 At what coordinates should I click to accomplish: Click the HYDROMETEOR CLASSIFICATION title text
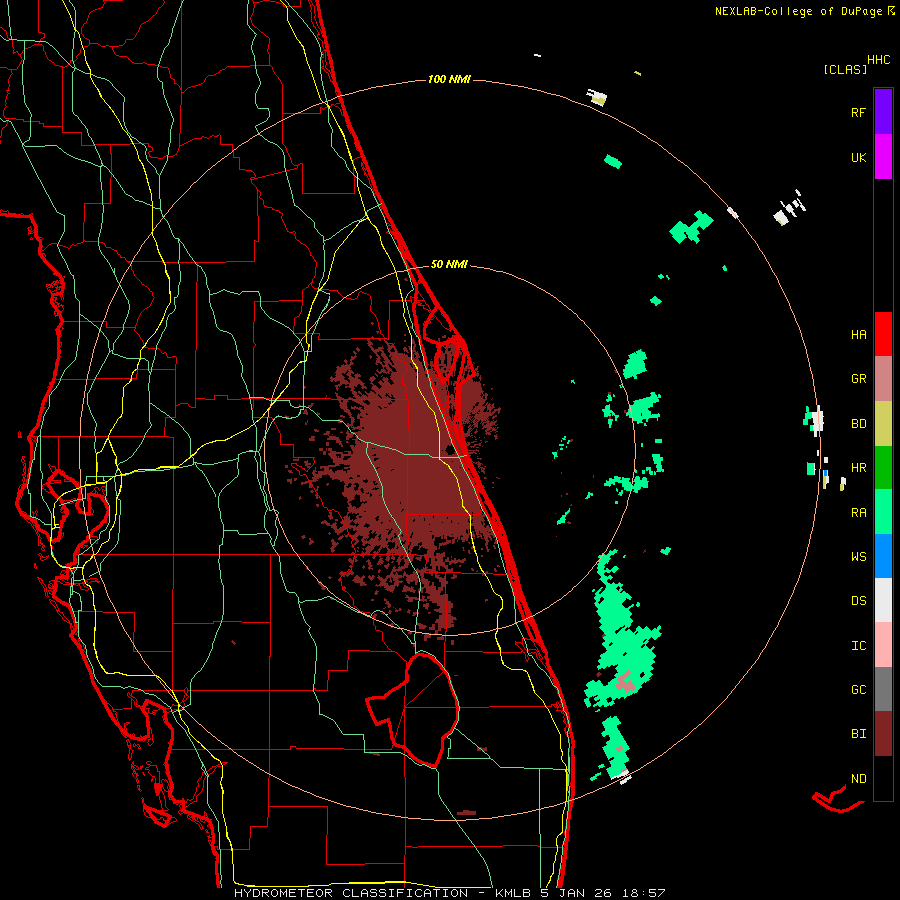tap(351, 893)
